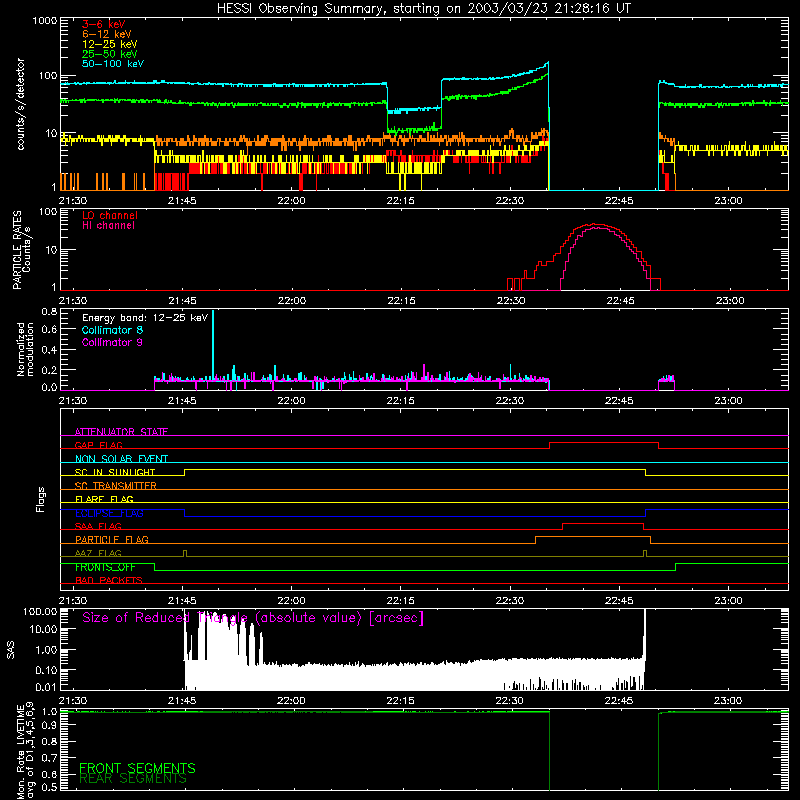Select the cyan 50-100 keV legend entry
Viewport: 800px width, 800px height.
click(x=113, y=64)
